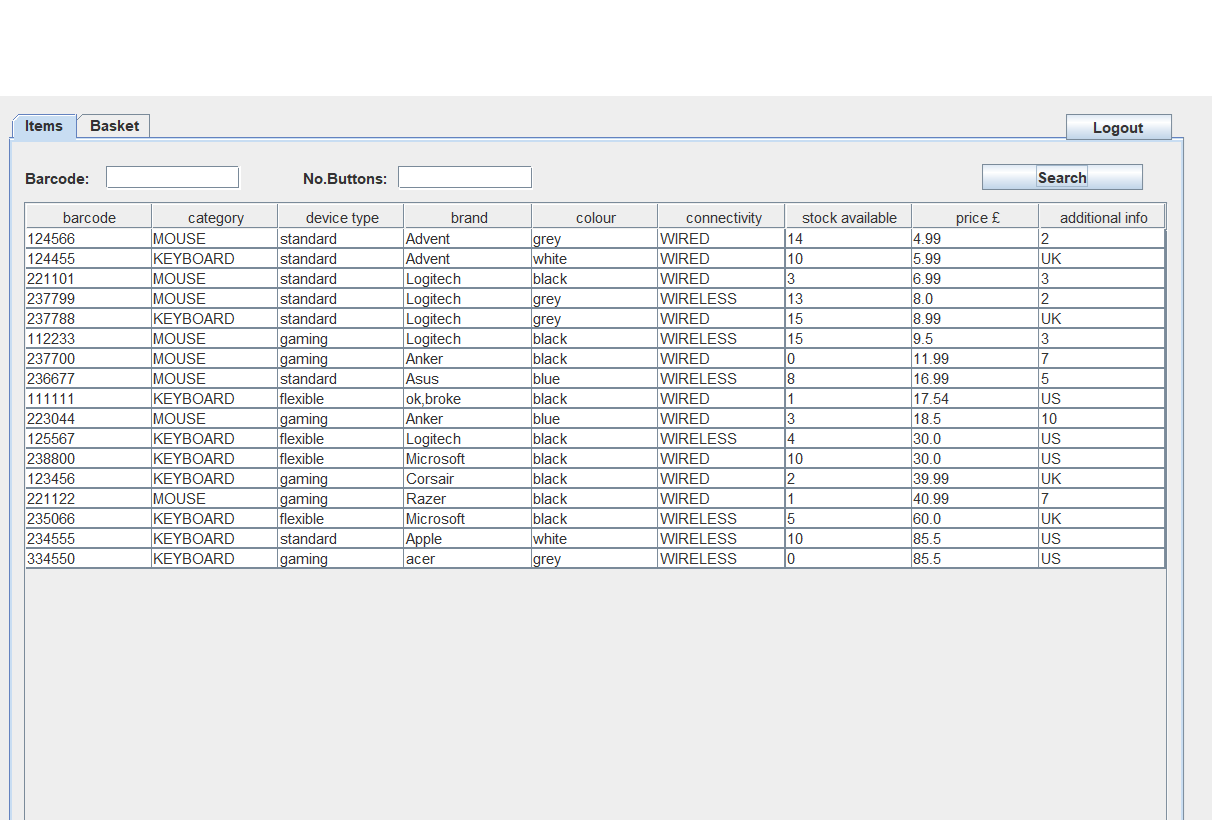Click the price cell 9.5

pos(975,339)
